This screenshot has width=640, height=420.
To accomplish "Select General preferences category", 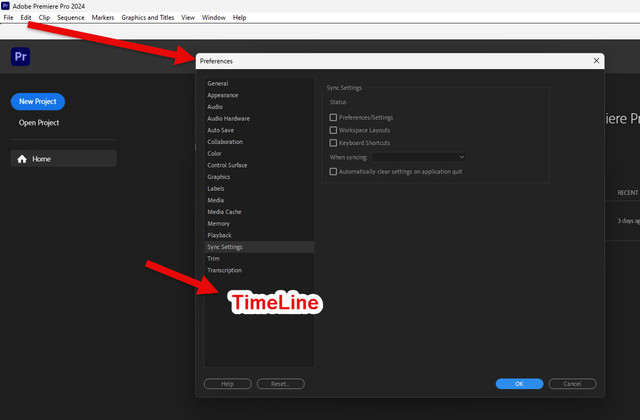I will pyautogui.click(x=259, y=83).
